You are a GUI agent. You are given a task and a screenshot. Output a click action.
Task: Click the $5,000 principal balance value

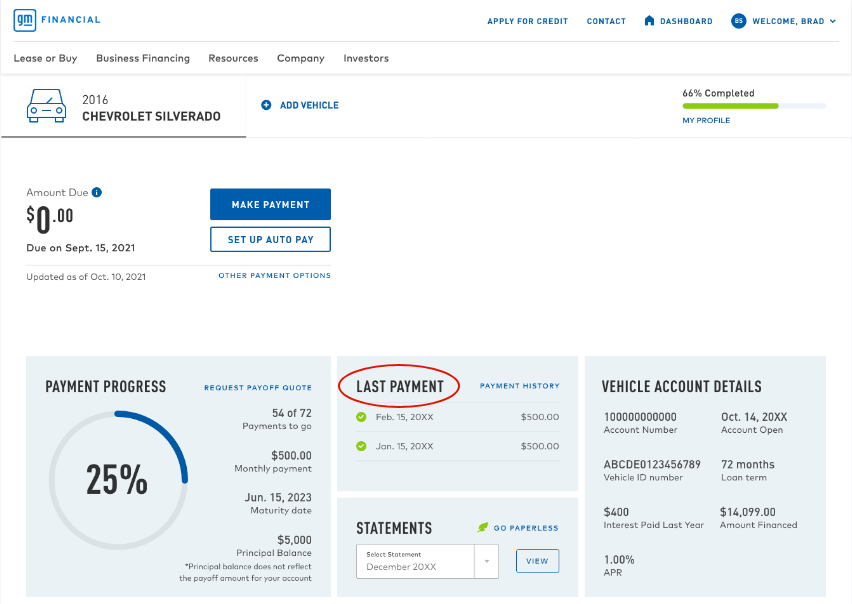click(295, 540)
